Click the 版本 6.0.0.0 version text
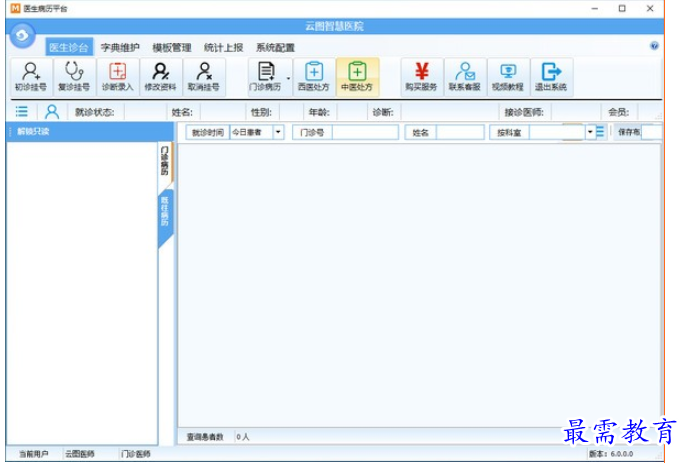 pyautogui.click(x=611, y=454)
